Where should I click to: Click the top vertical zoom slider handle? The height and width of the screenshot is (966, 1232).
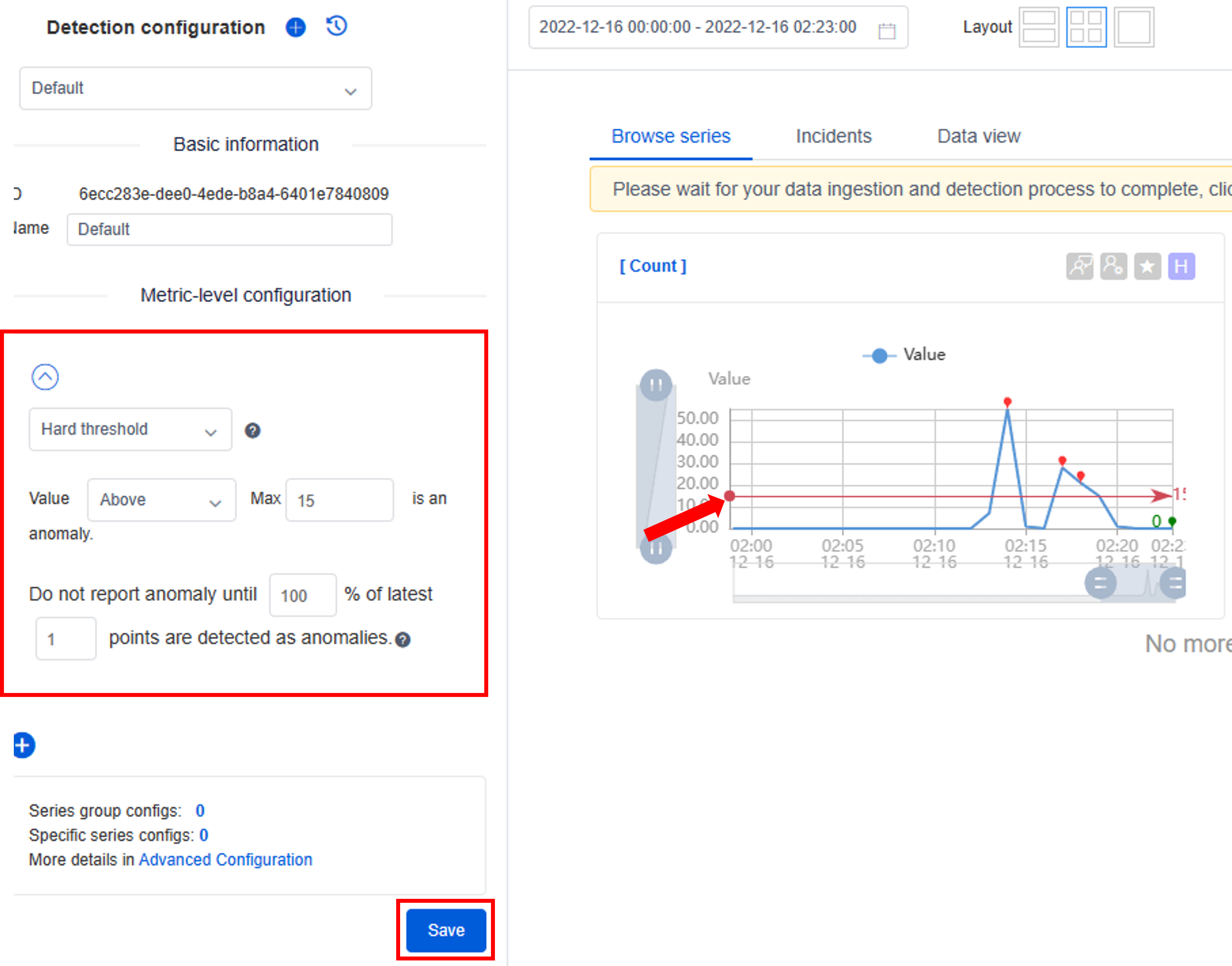click(x=656, y=386)
